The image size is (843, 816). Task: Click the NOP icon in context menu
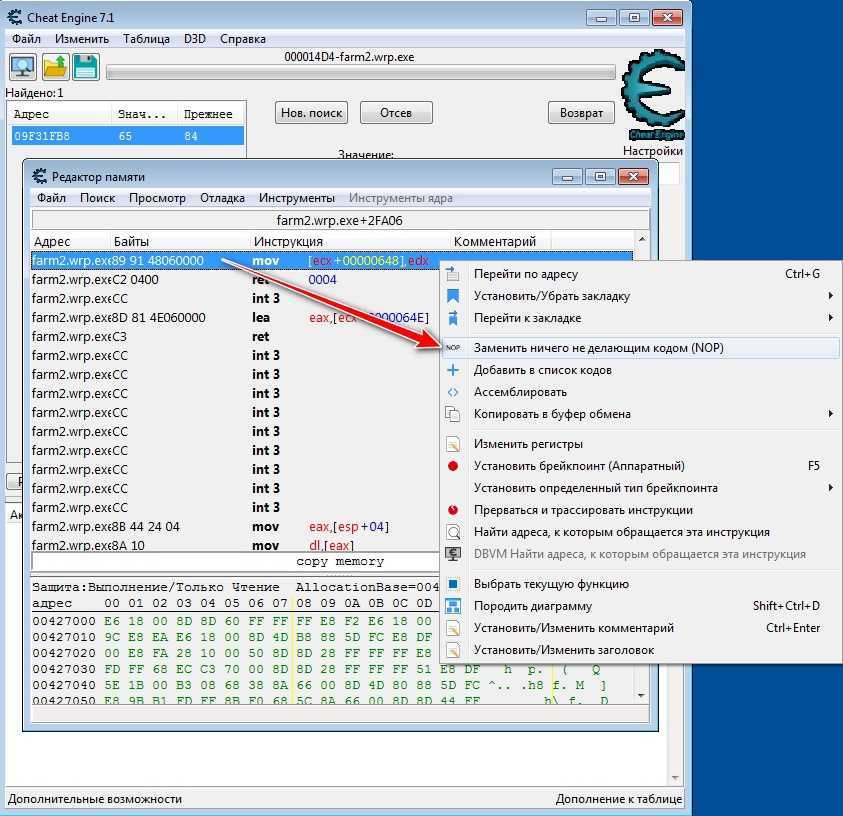point(453,348)
